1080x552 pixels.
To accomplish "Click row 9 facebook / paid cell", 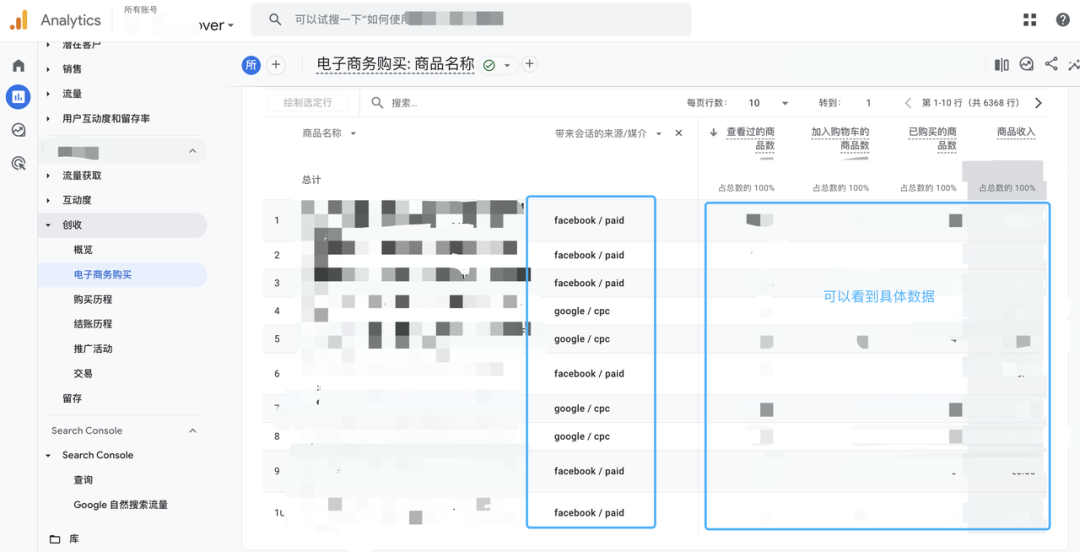I will 589,471.
